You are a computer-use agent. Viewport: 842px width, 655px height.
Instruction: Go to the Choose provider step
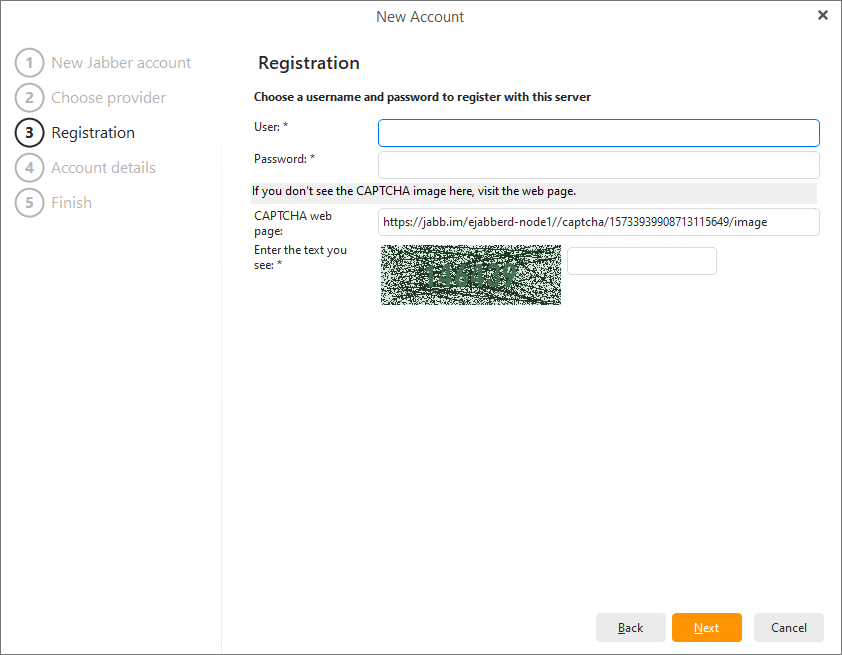pyautogui.click(x=108, y=98)
